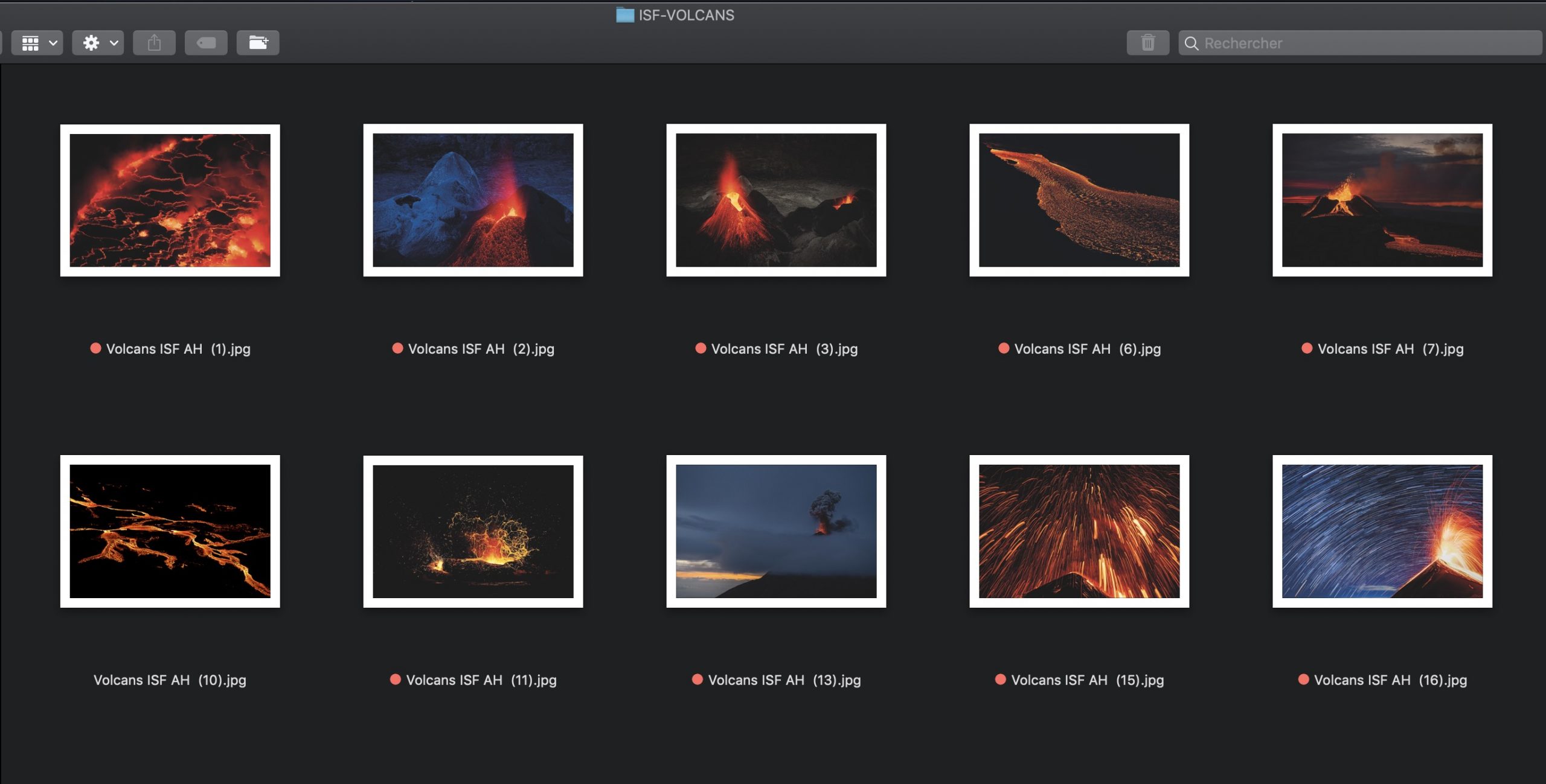The image size is (1546, 784).
Task: Select the star trails thumbnail for file (16)
Action: pos(1382,531)
